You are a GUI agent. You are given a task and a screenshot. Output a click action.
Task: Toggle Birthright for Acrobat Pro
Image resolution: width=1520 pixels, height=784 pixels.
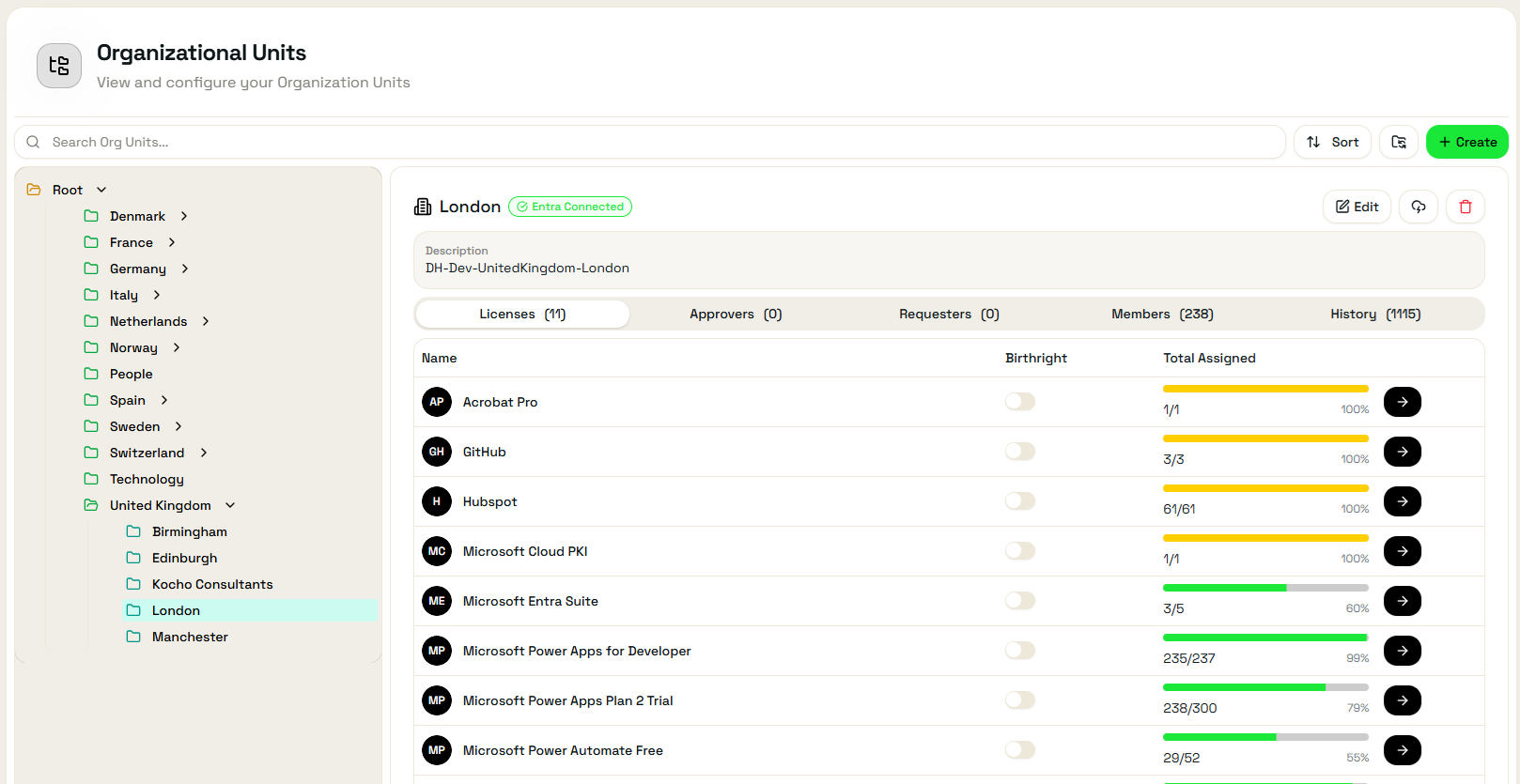click(x=1020, y=402)
